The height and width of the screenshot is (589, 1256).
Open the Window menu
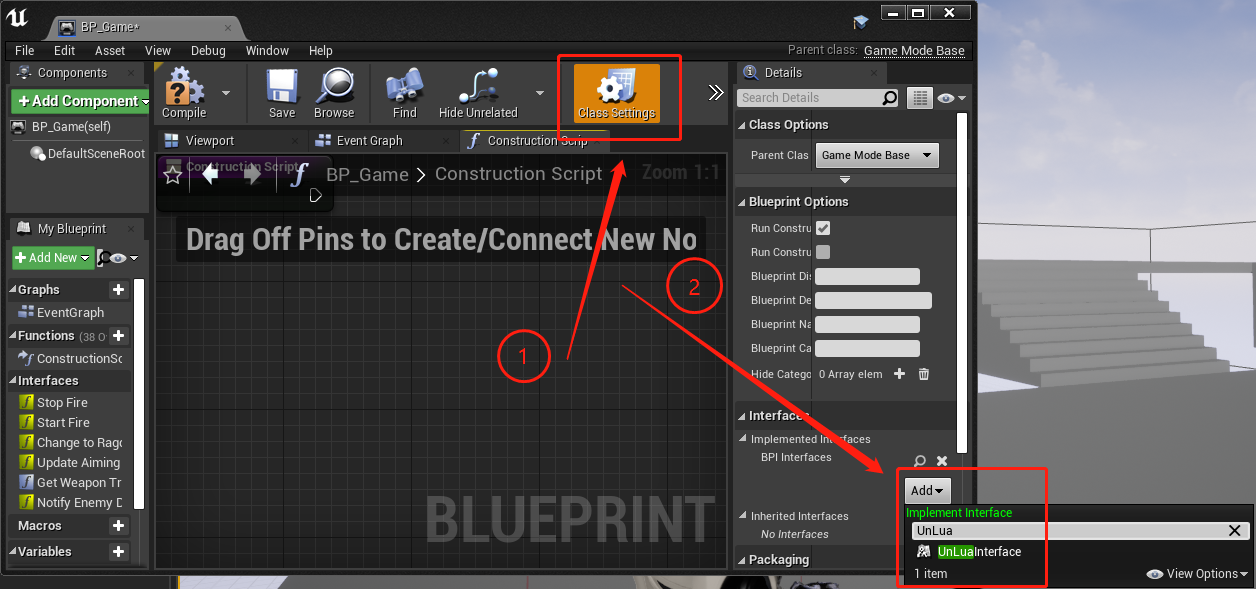pyautogui.click(x=267, y=50)
